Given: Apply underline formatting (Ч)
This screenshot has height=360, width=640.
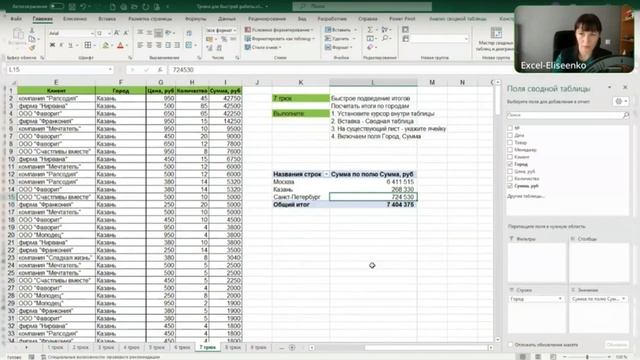Looking at the screenshot, I should 70,45.
